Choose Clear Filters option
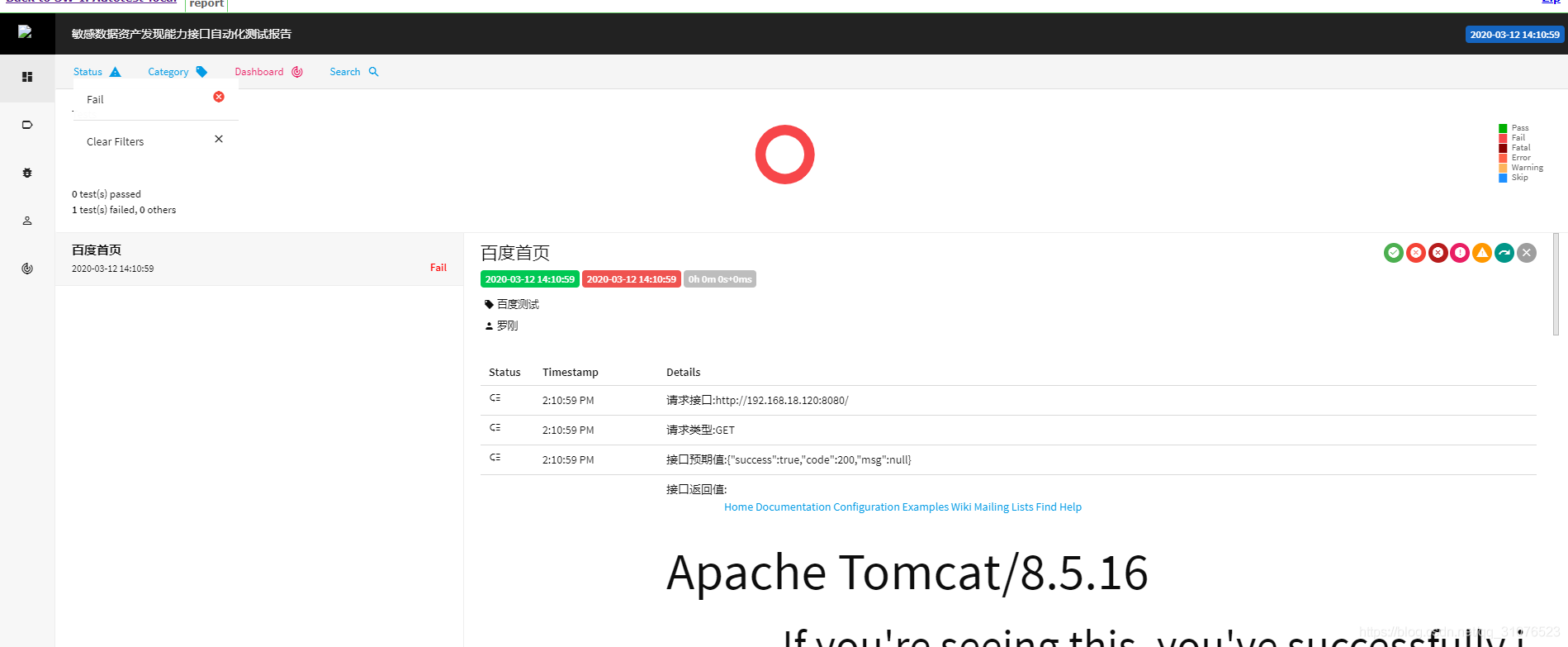The width and height of the screenshot is (1568, 647). tap(155, 141)
